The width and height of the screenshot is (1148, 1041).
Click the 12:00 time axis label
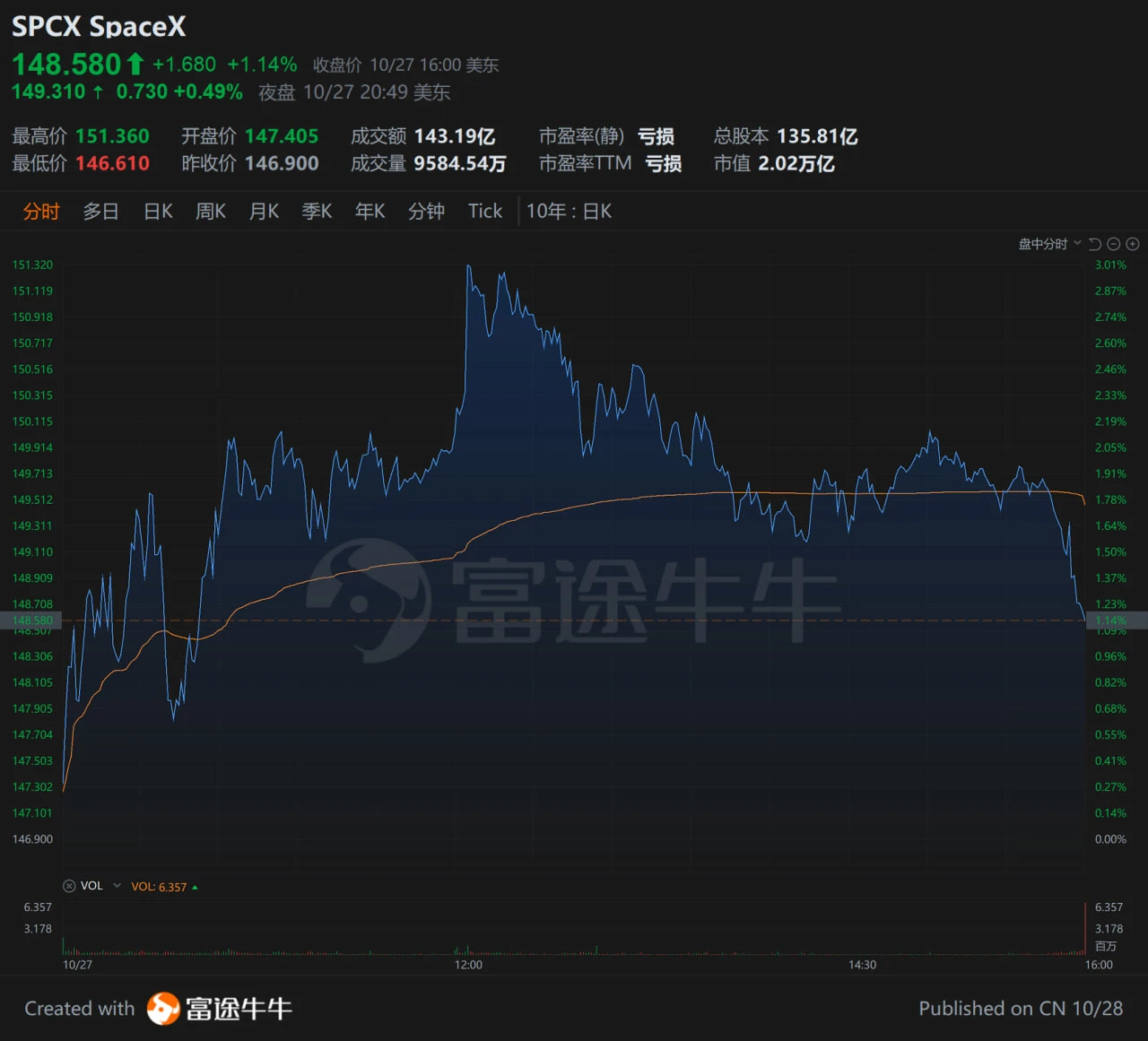click(468, 965)
